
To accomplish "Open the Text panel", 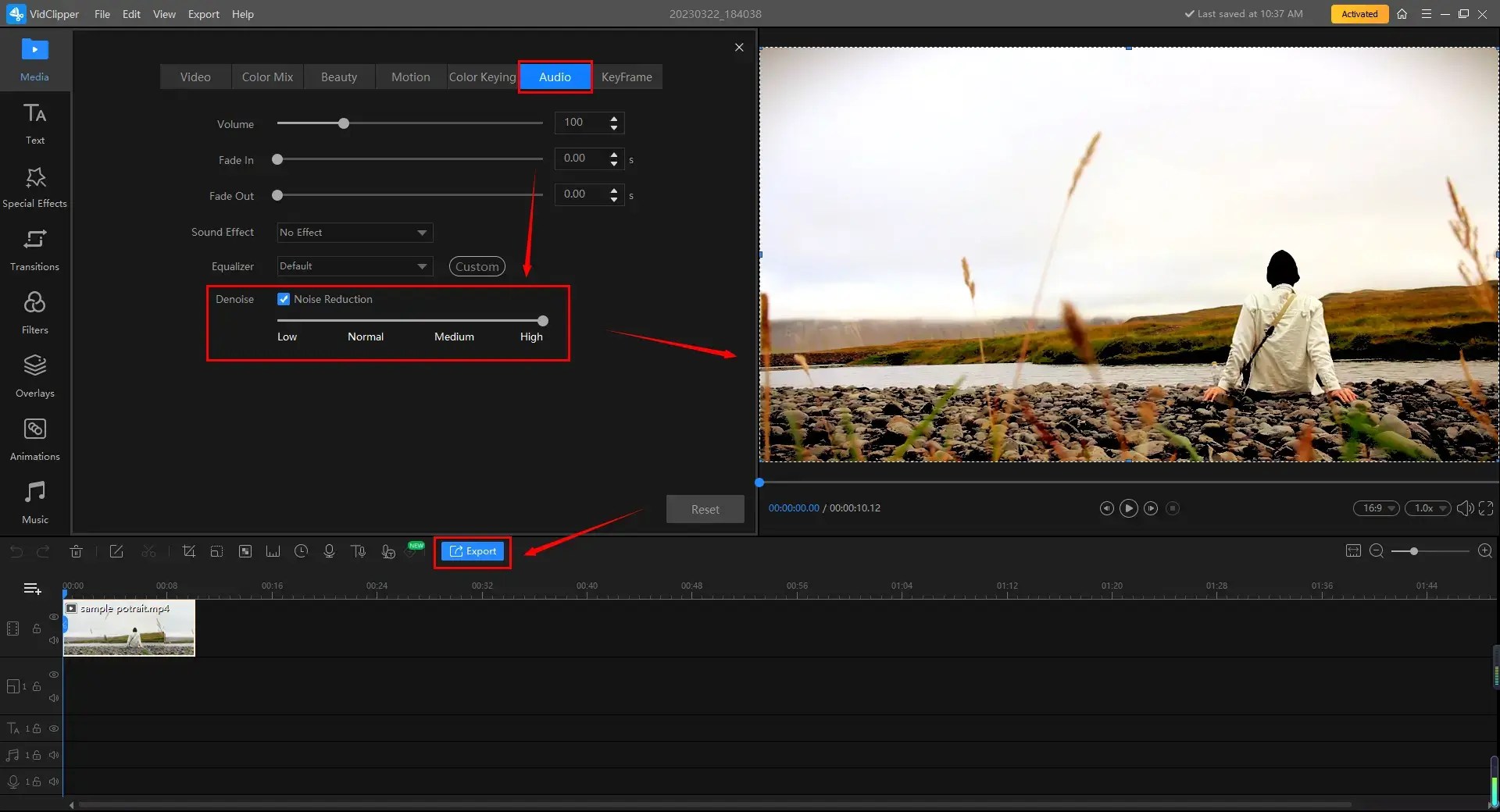I will pos(34,123).
